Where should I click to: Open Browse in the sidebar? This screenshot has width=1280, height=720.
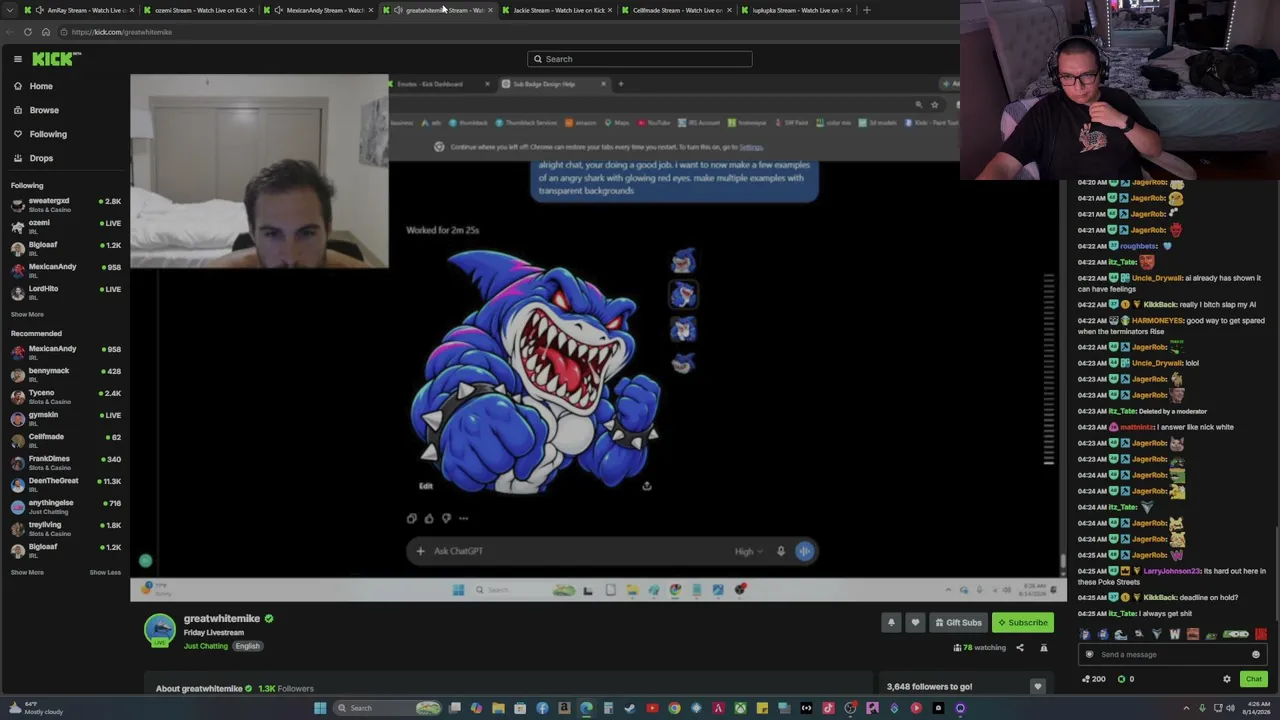pos(44,110)
